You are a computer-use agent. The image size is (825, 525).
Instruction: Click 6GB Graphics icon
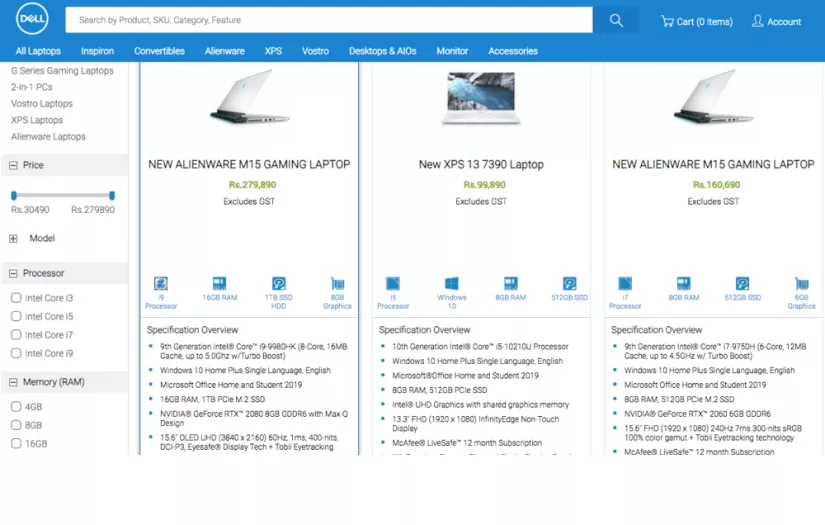pyautogui.click(x=801, y=284)
